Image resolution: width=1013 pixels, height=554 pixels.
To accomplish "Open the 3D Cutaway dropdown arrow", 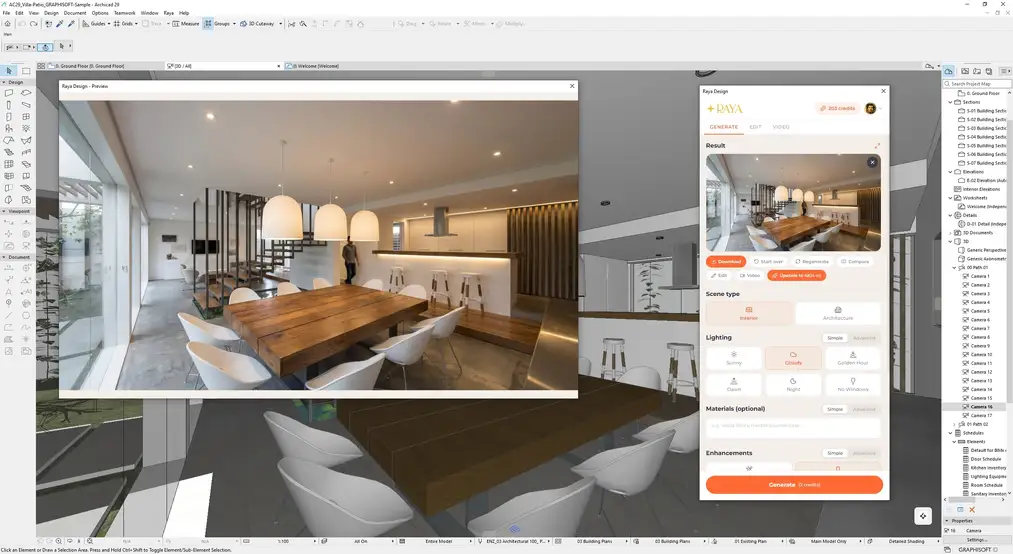I will click(x=280, y=23).
